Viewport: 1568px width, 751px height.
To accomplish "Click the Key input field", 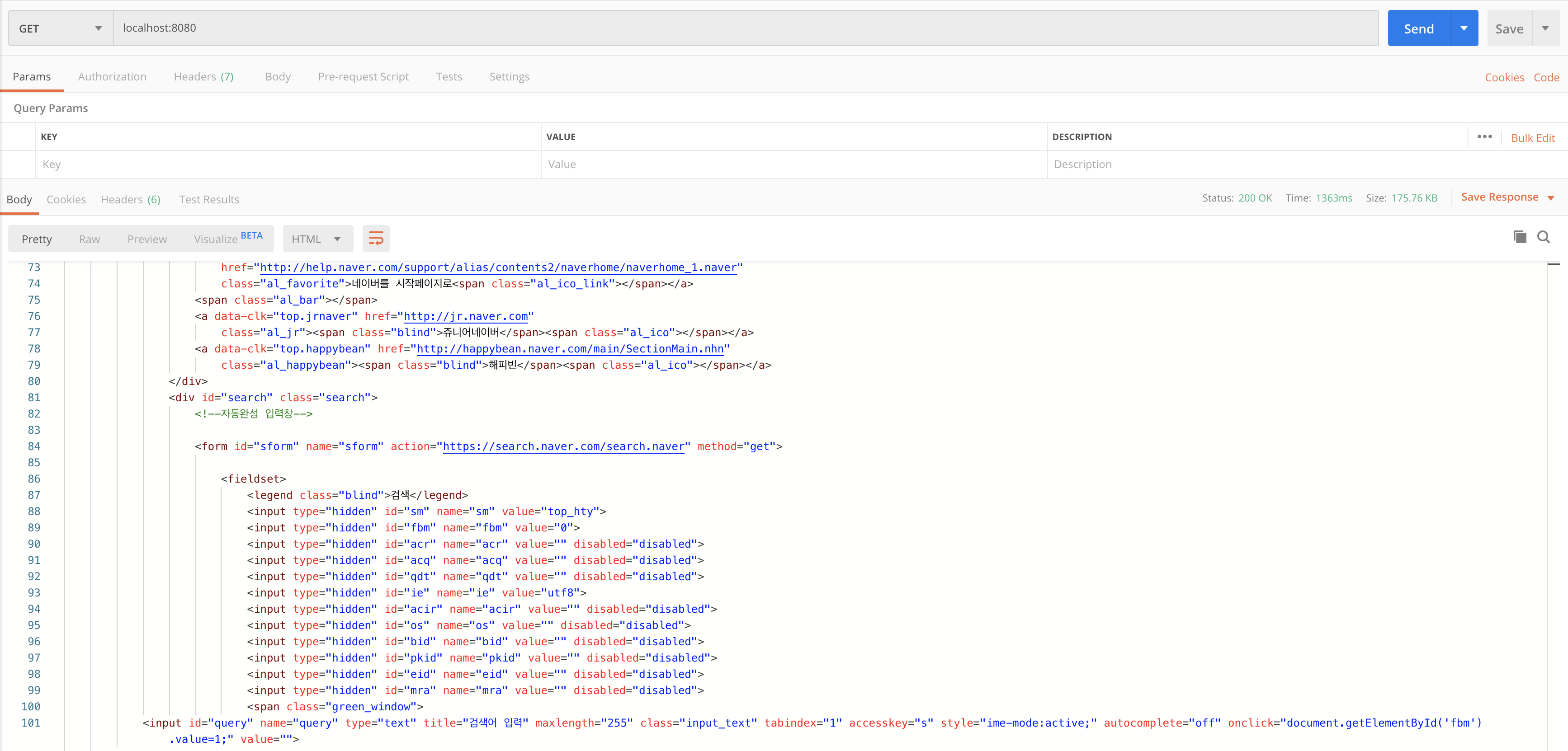I will tap(286, 164).
